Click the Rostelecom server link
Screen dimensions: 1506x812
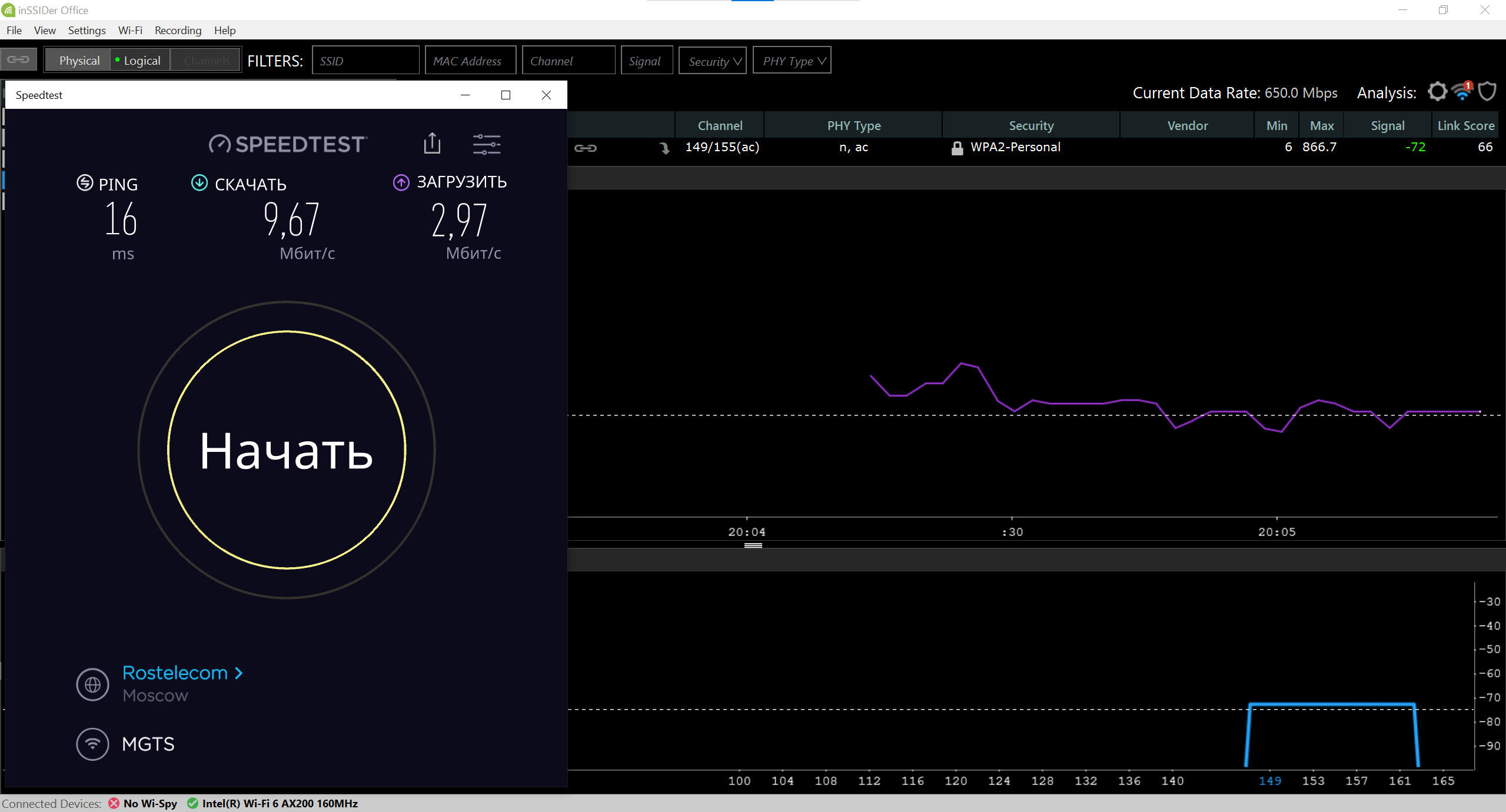175,673
